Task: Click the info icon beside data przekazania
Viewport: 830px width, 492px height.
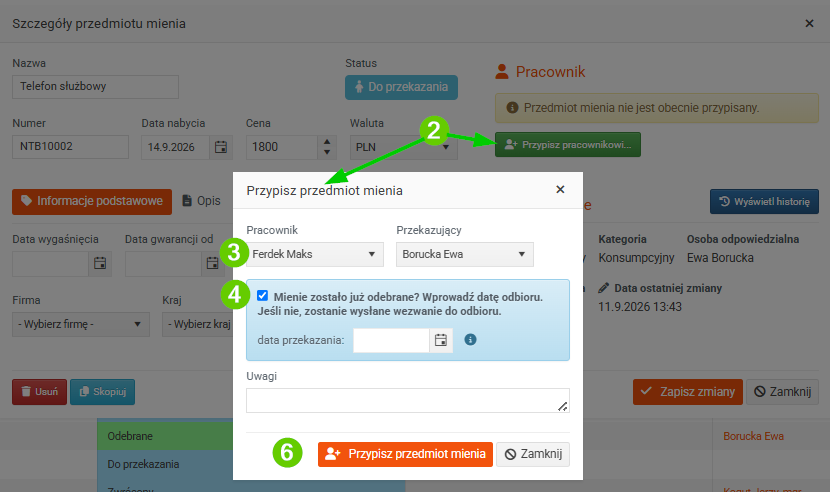Action: (x=470, y=339)
